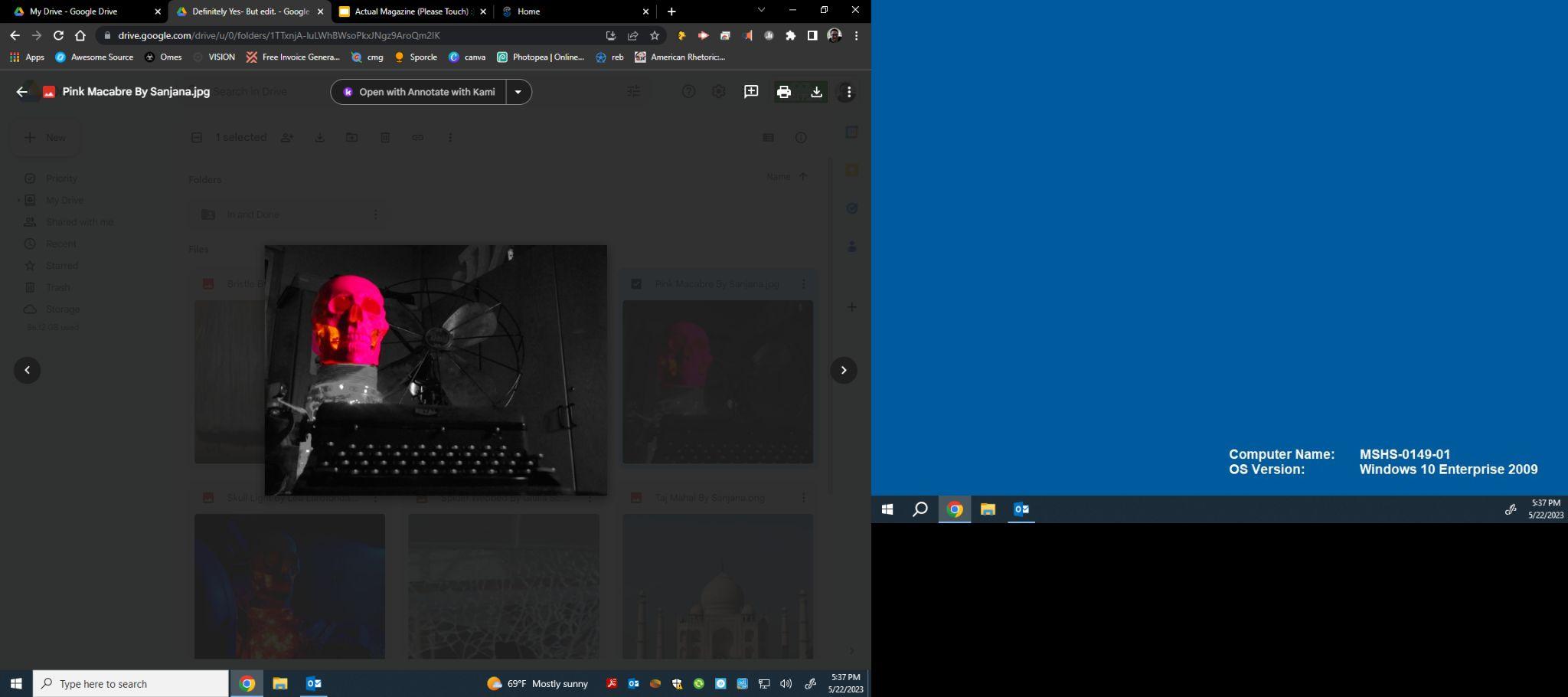
Task: Close the Pink Macabre preview with back arrow
Action: click(x=21, y=92)
